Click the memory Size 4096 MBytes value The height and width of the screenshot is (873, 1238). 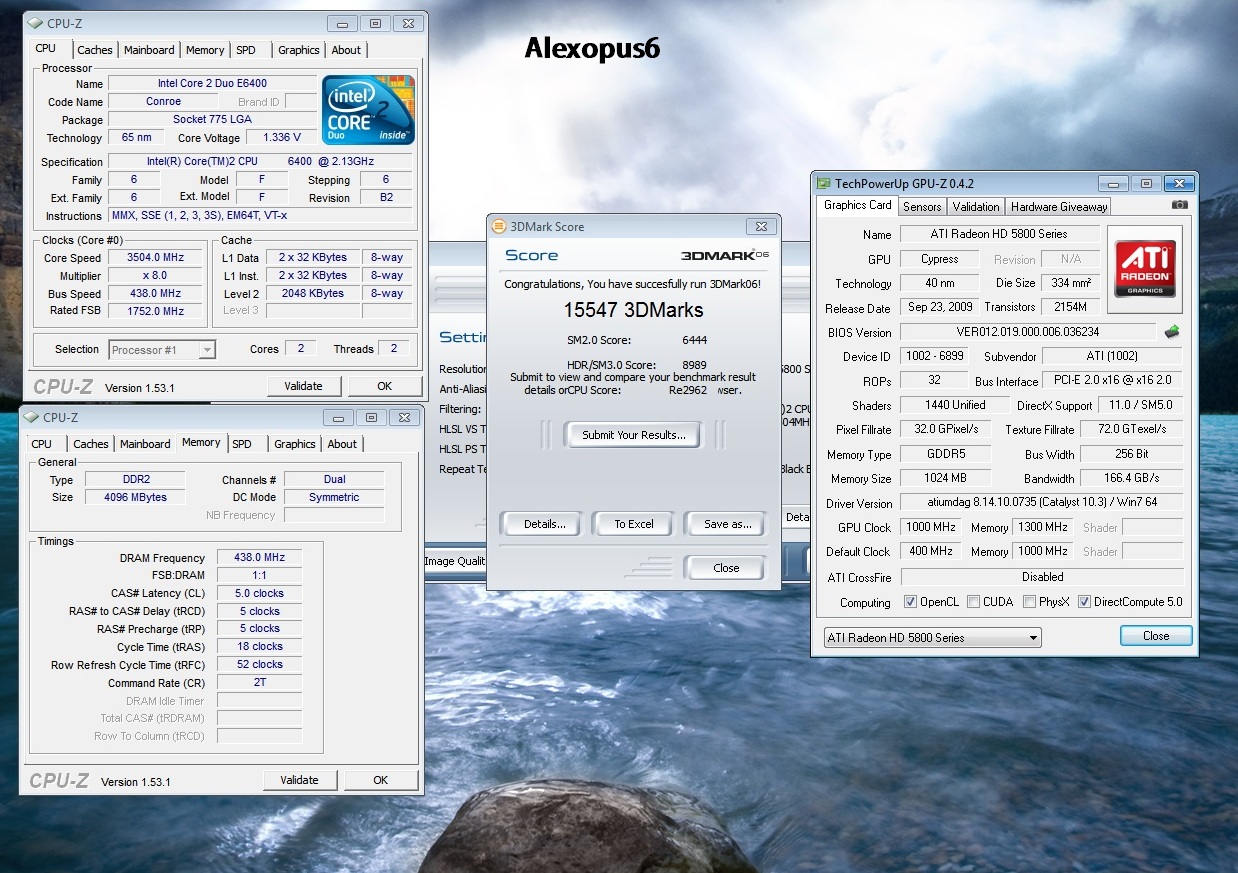coord(136,497)
